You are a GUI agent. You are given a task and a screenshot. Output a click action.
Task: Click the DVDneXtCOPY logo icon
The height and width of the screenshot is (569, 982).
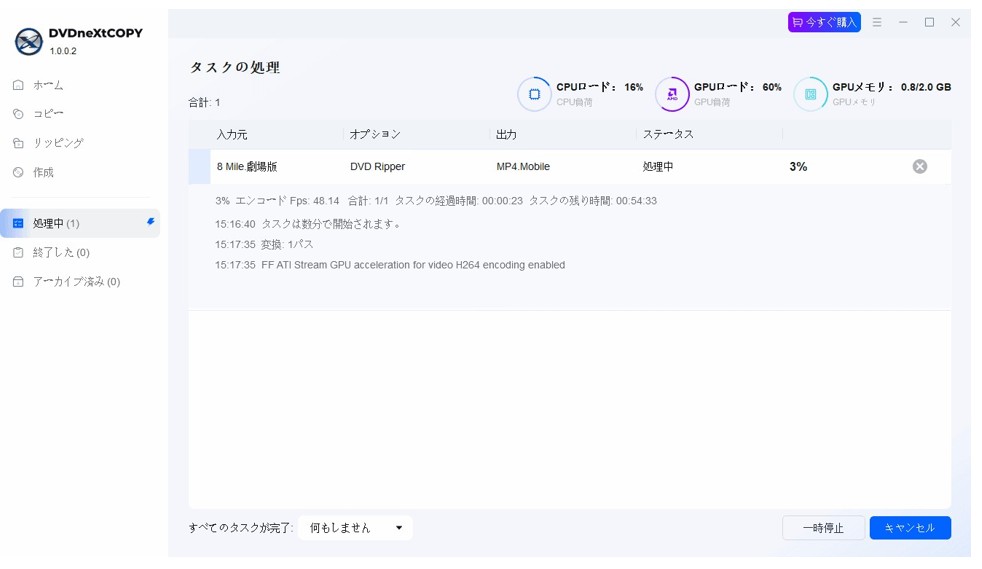pos(29,41)
